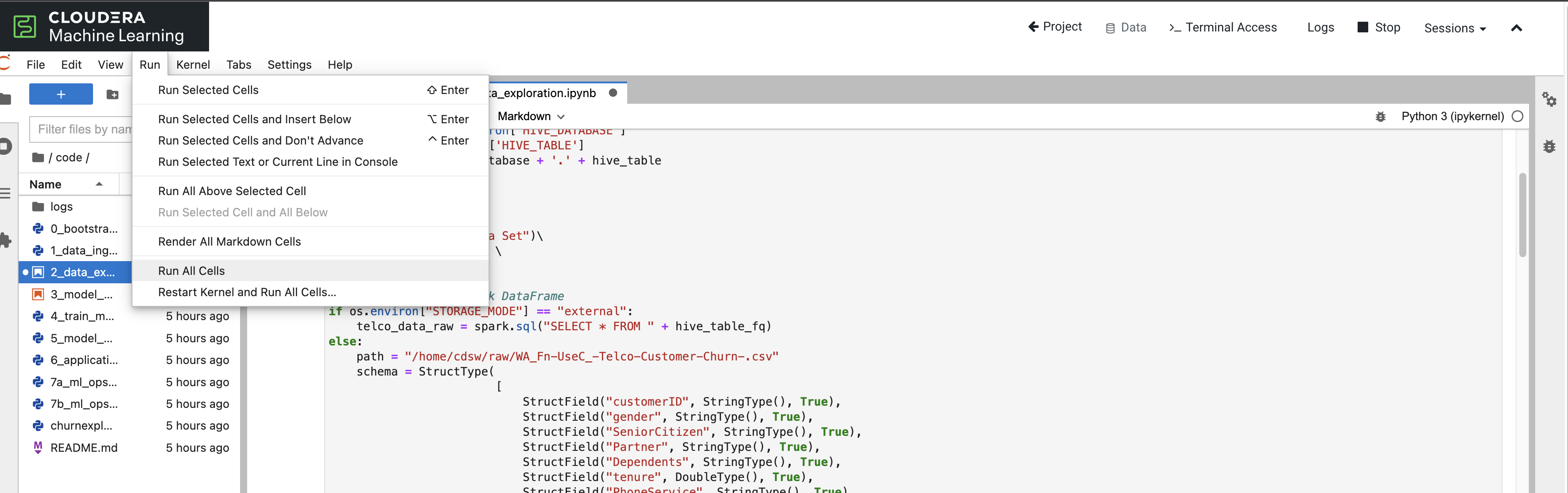This screenshot has width=1568, height=493.
Task: Open the Kernel menu
Action: 193,65
